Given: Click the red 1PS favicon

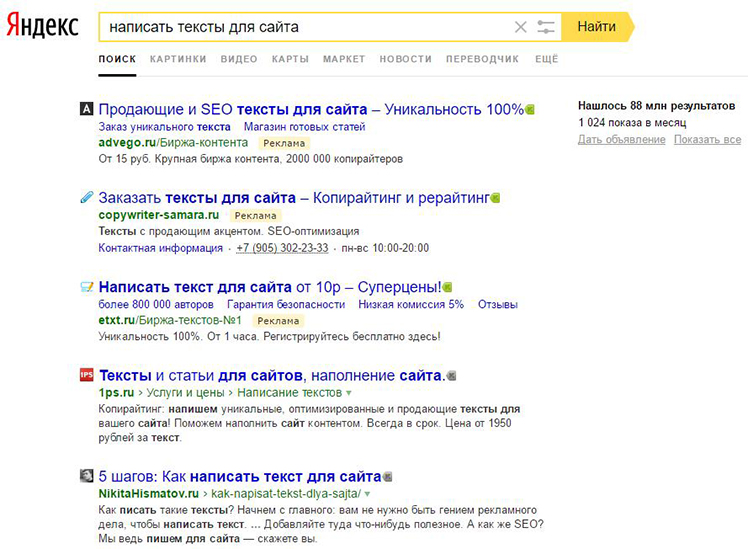Looking at the screenshot, I should pyautogui.click(x=86, y=375).
